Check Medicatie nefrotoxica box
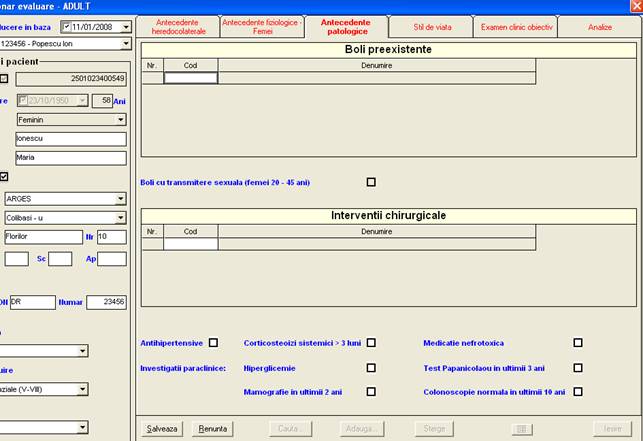This screenshot has width=643, height=441. [578, 343]
